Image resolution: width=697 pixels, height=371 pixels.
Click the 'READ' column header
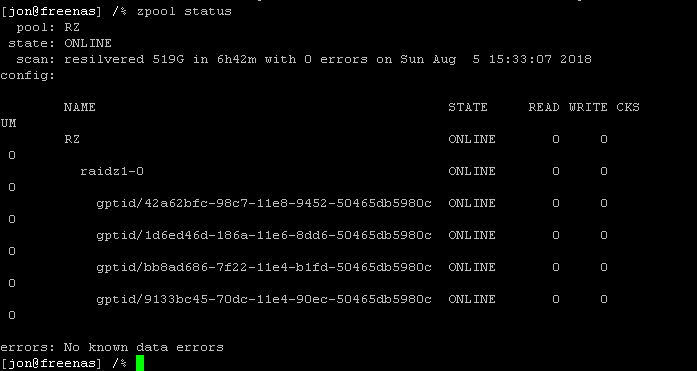[x=544, y=108]
